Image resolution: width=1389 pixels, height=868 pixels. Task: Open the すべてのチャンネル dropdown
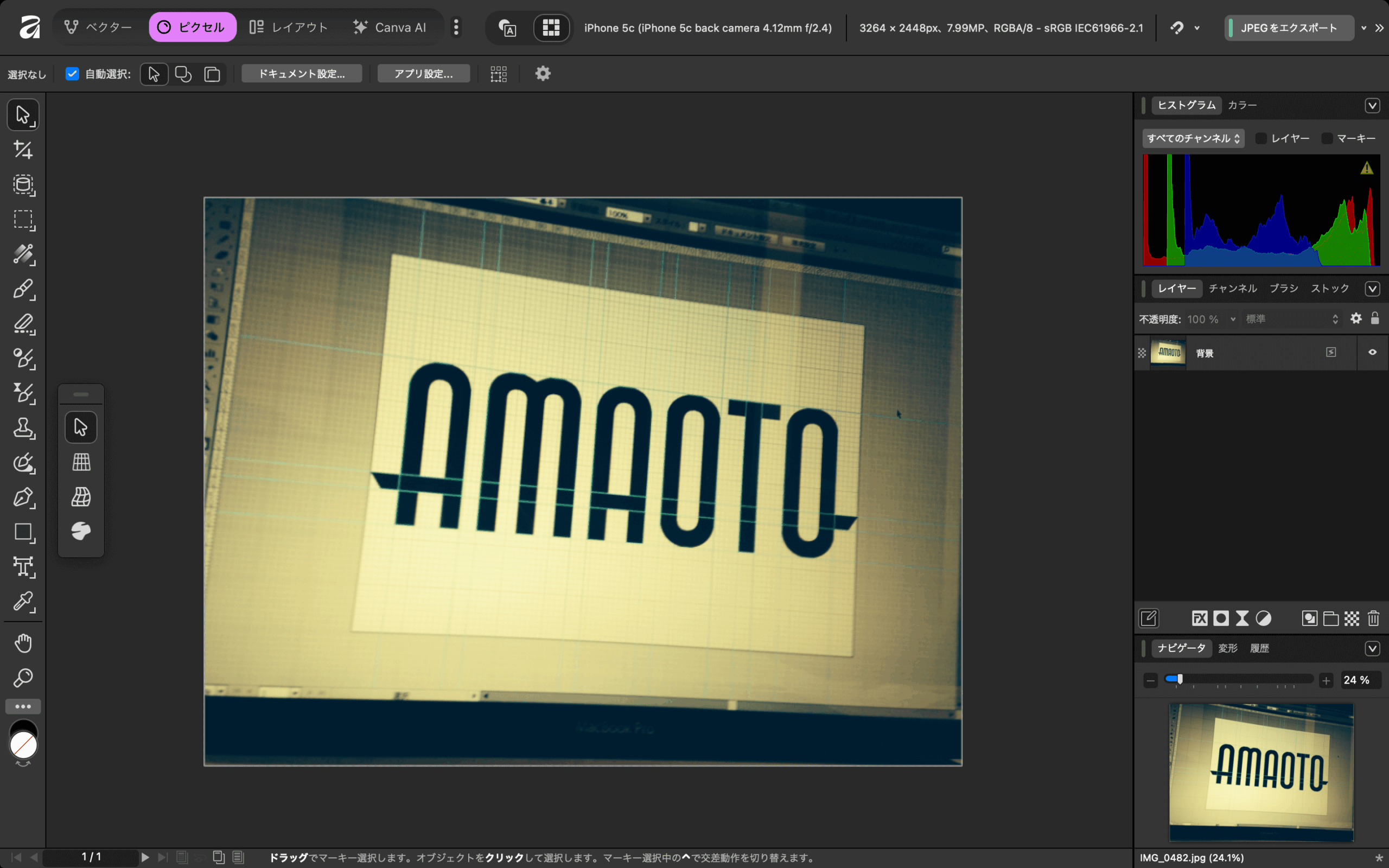click(x=1193, y=138)
